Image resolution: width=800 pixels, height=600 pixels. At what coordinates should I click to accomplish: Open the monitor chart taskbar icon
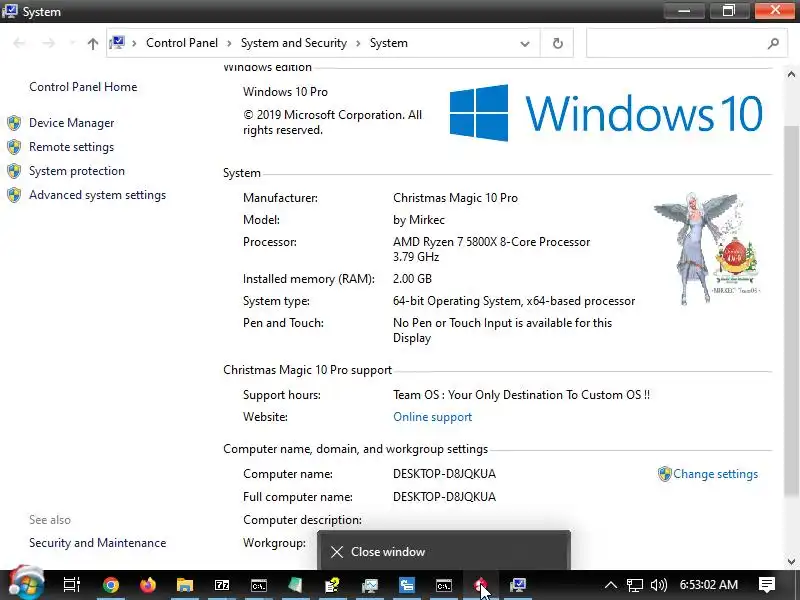tap(370, 585)
